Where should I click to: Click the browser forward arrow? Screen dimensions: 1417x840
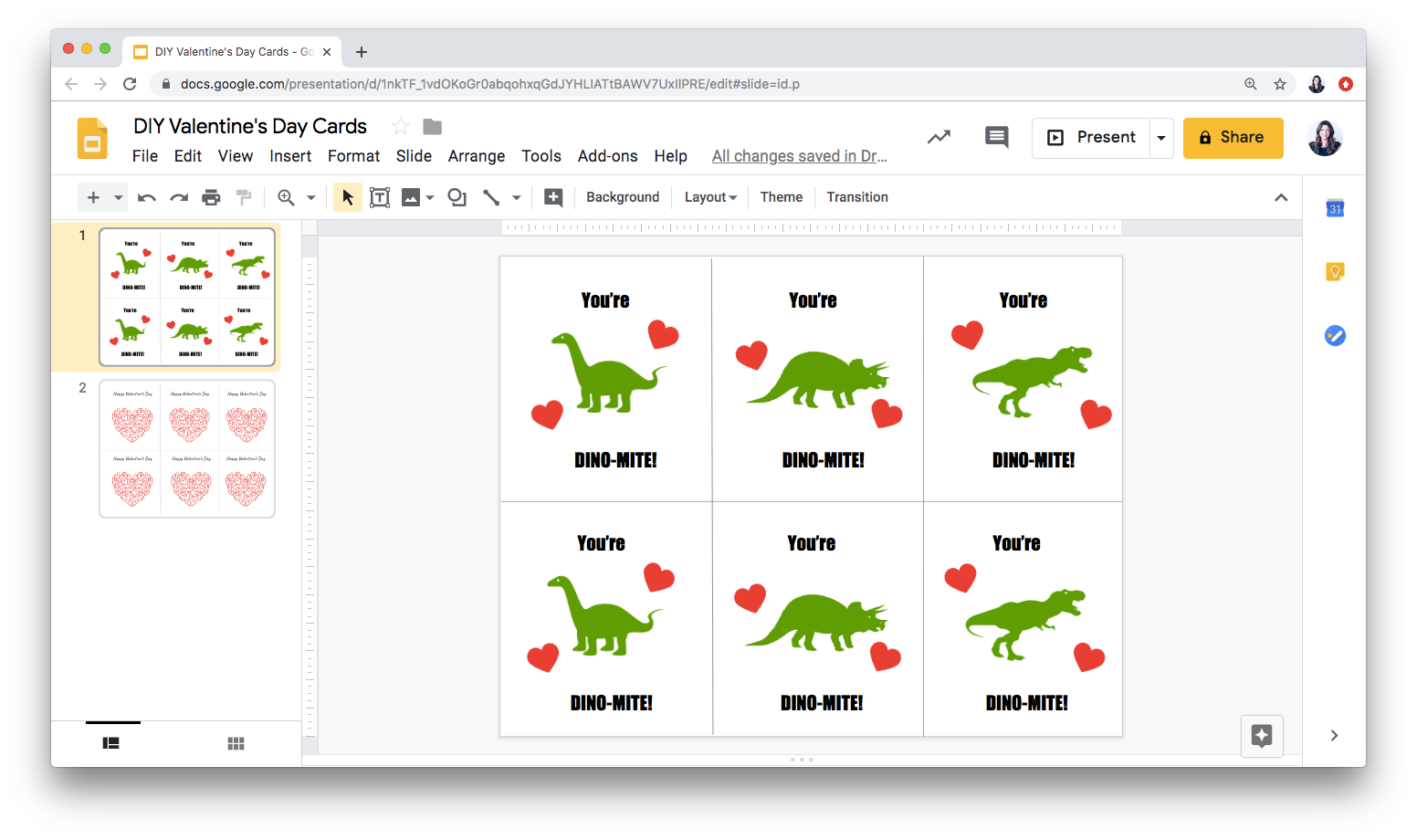pos(100,84)
